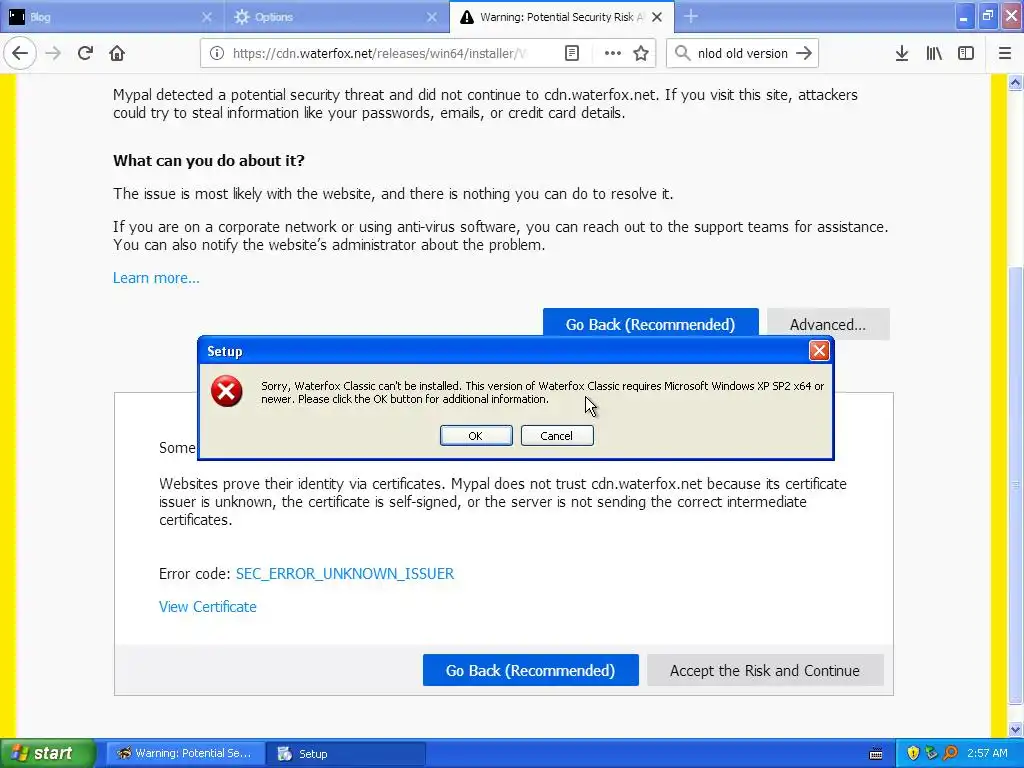
Task: Open page actions three-dot menu
Action: 613,54
